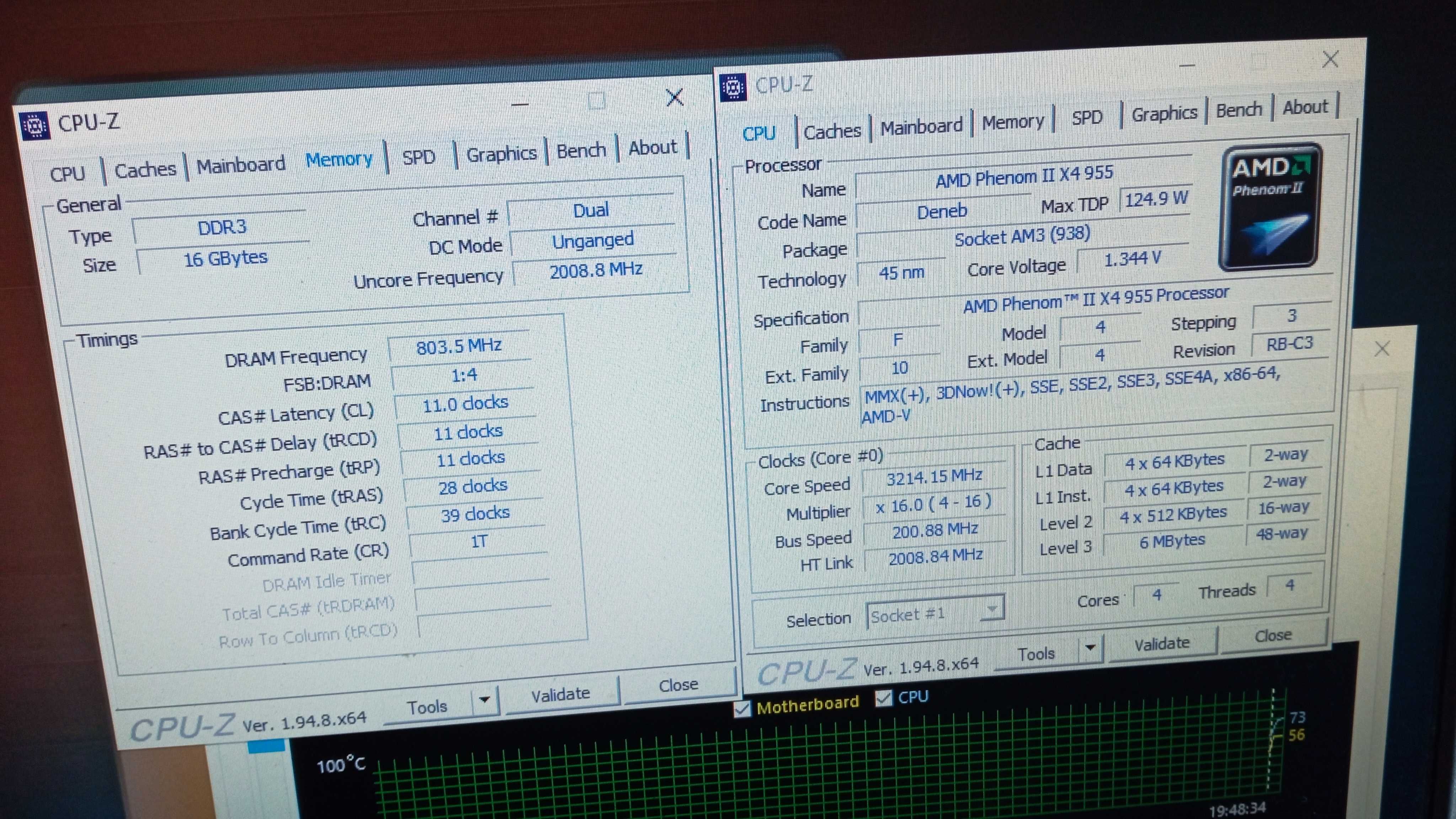This screenshot has height=819, width=1456.
Task: Click Close button in Memory window
Action: (678, 685)
